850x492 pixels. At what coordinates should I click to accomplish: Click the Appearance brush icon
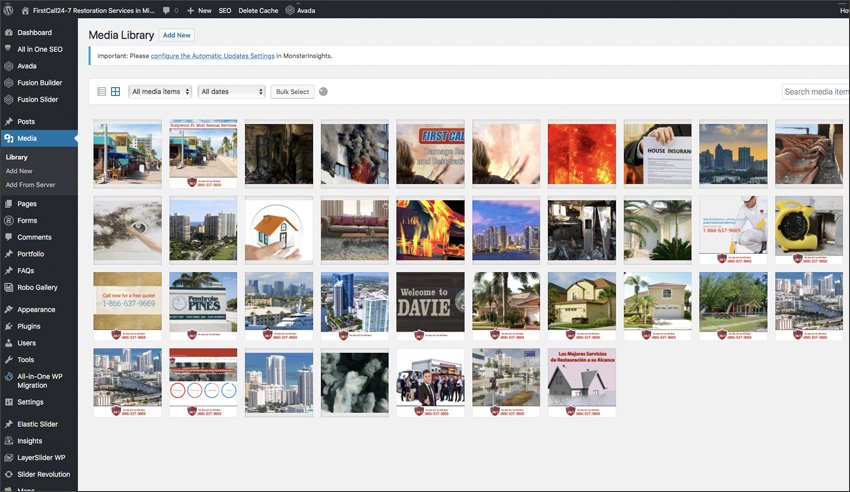9,309
